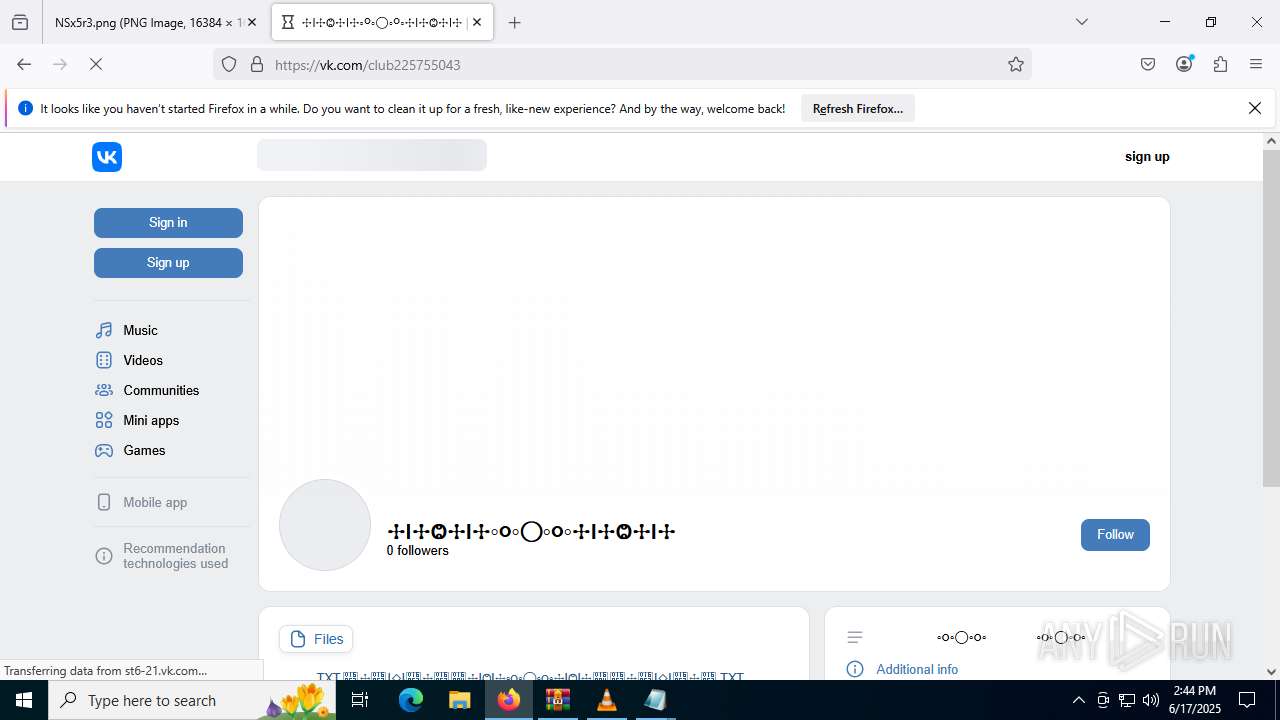Dismiss the Firefox notification bar

[1255, 108]
